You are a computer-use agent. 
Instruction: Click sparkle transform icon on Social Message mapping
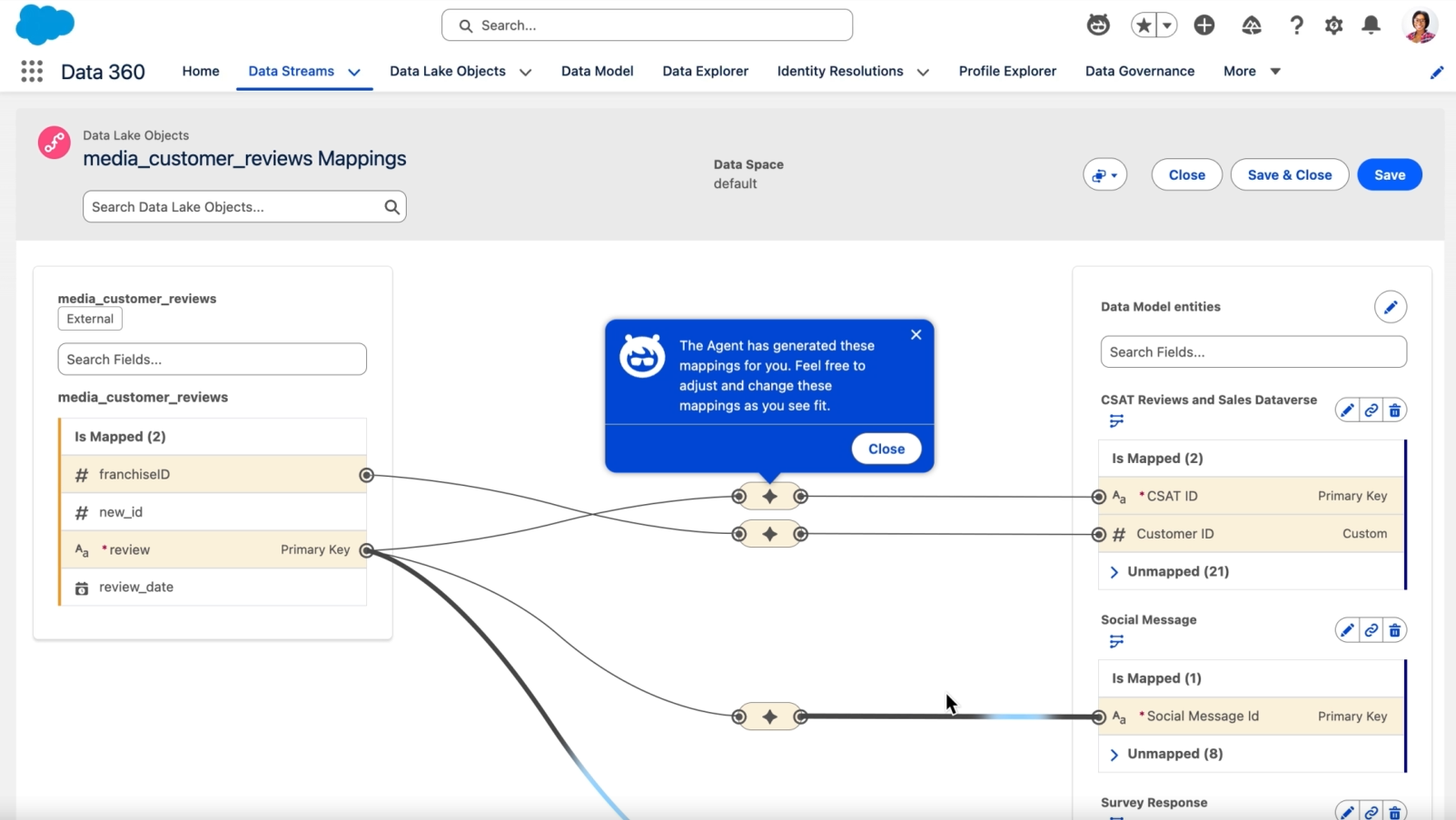tap(769, 716)
